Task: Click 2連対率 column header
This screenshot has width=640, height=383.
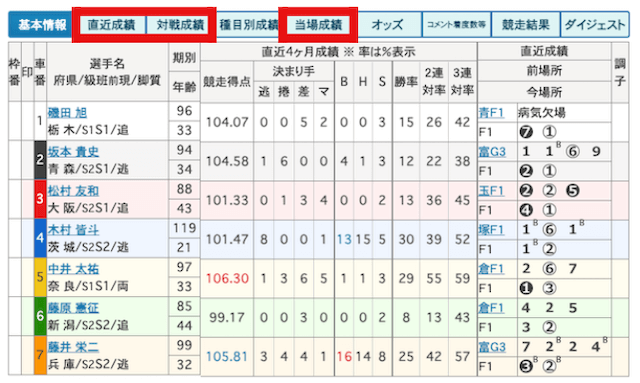Action: (x=434, y=82)
